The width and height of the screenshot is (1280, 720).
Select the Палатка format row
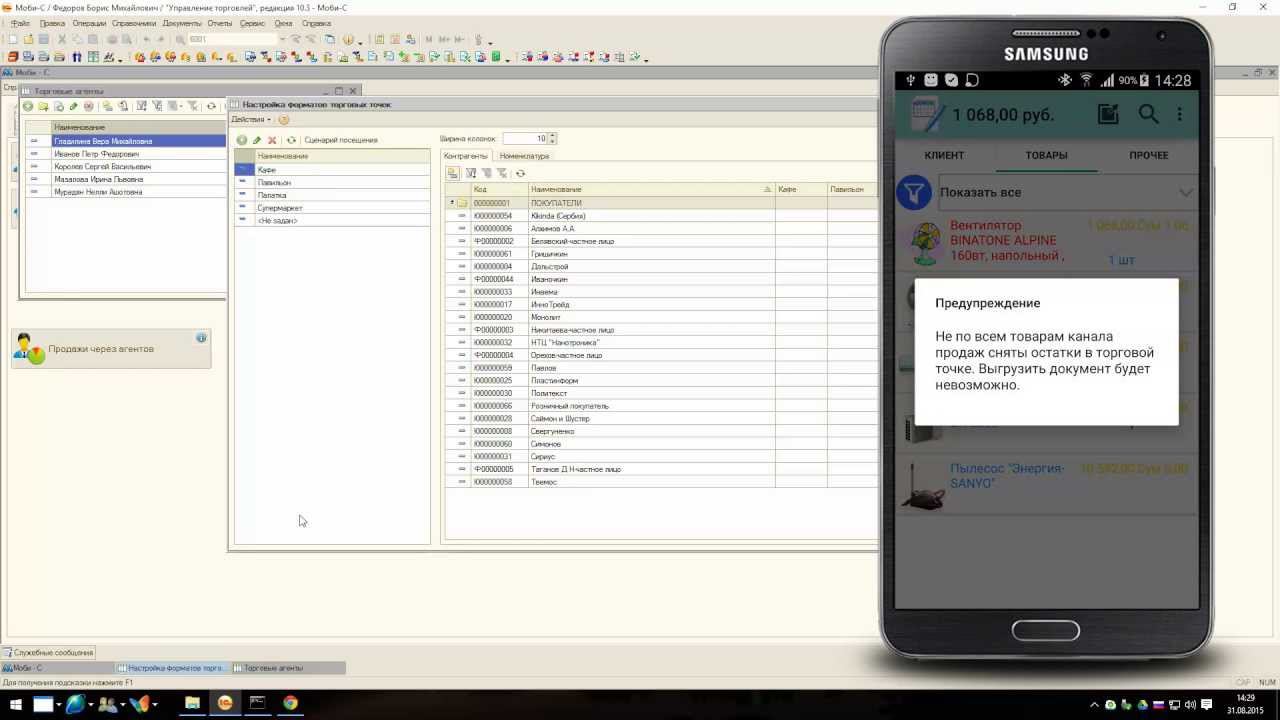[332, 195]
